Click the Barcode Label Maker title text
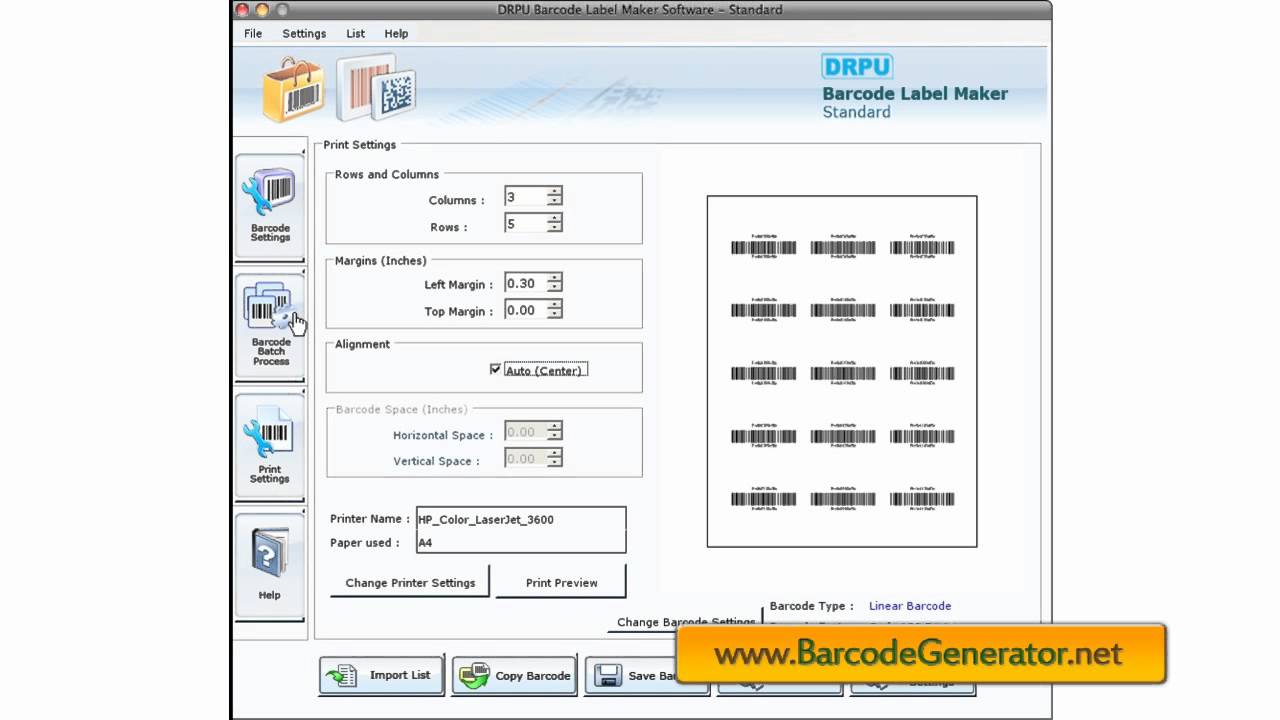 [x=915, y=94]
